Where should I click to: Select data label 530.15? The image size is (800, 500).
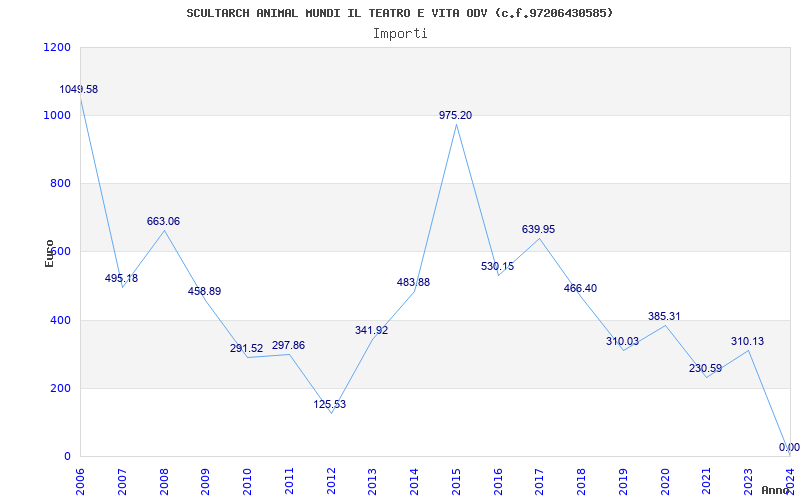pos(497,266)
